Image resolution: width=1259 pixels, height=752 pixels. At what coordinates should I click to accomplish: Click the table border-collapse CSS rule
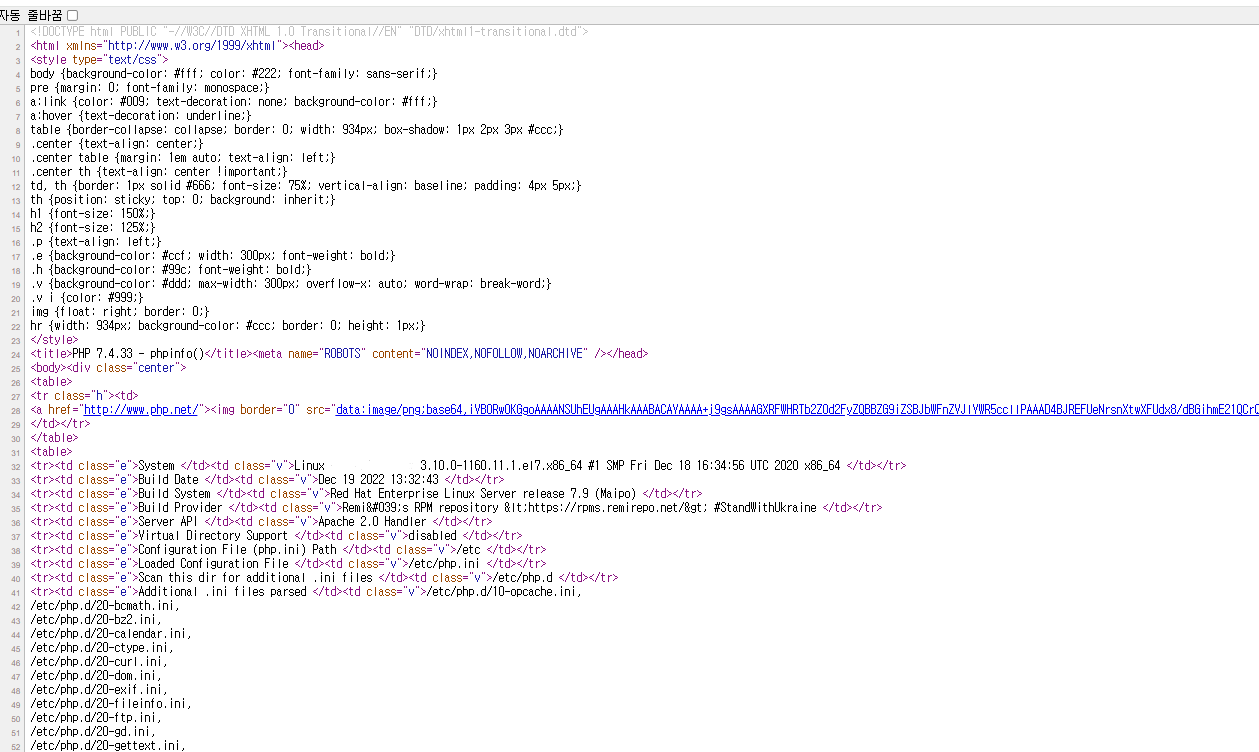pyautogui.click(x=297, y=130)
